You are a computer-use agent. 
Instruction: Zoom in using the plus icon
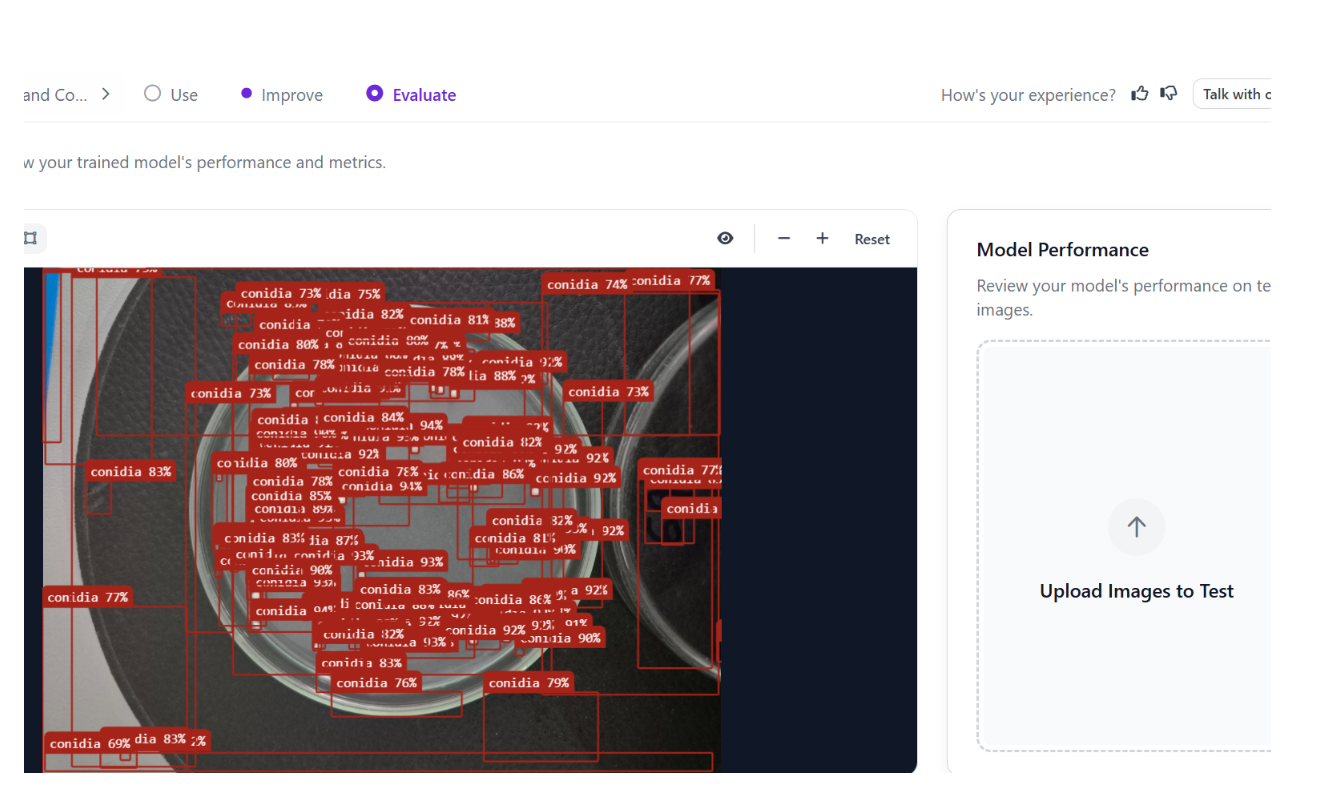click(x=822, y=238)
